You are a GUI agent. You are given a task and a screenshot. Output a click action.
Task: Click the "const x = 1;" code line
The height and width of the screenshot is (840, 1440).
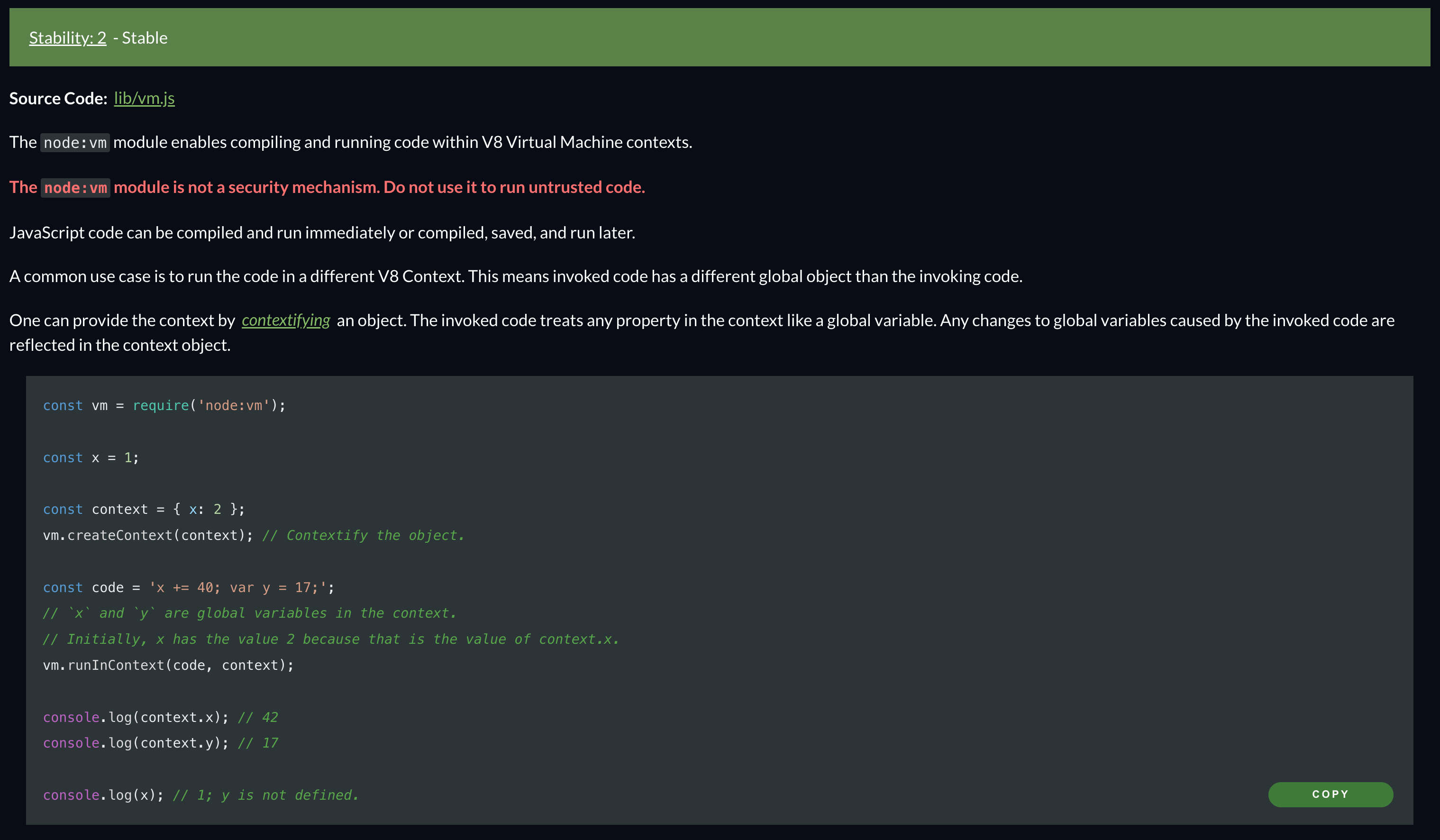91,458
